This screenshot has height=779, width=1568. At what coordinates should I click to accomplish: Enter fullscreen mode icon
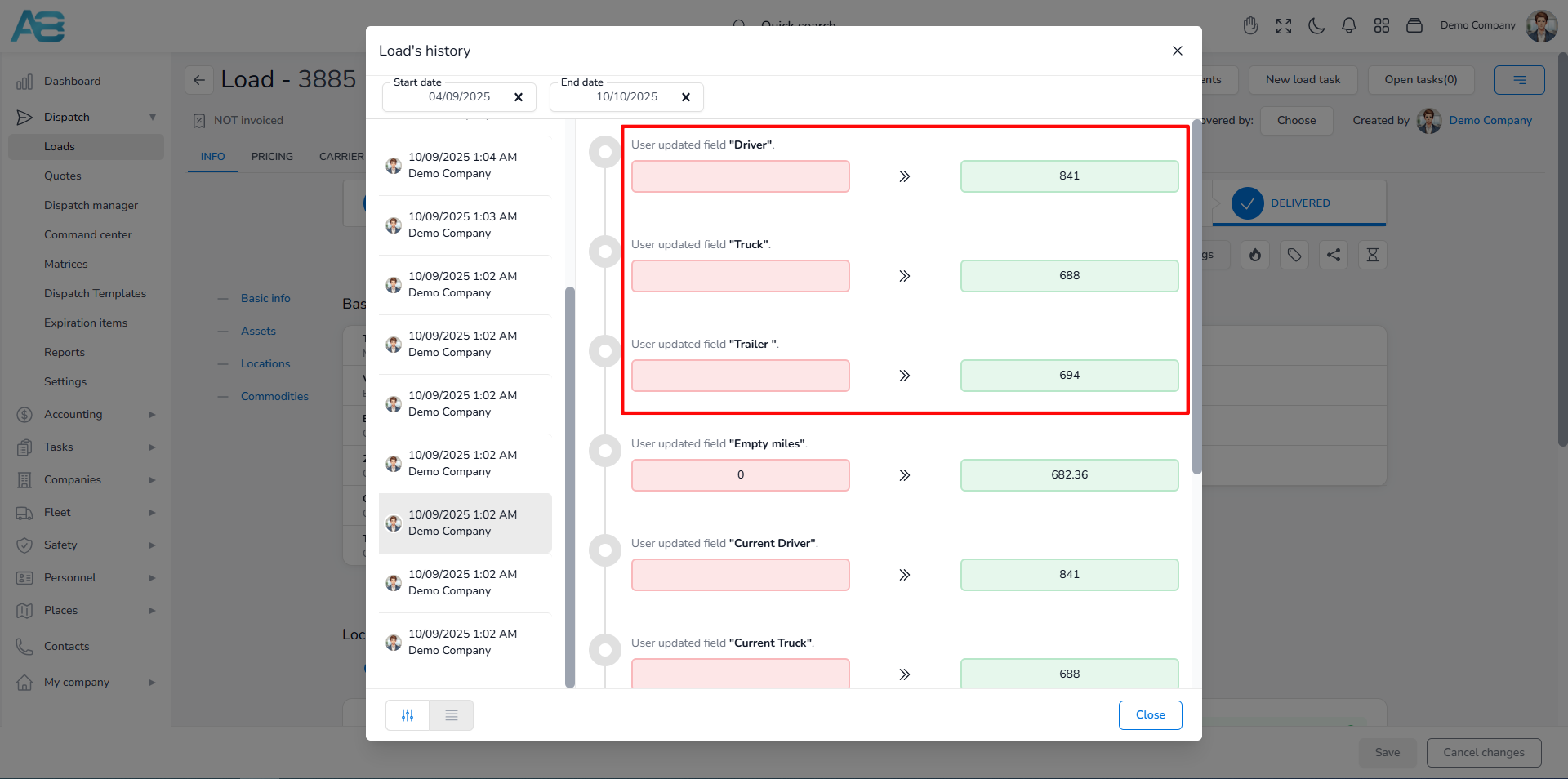point(1283,26)
